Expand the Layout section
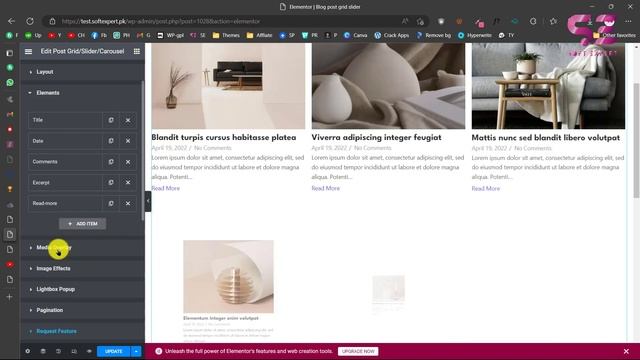This screenshot has height=360, width=640. (82, 72)
